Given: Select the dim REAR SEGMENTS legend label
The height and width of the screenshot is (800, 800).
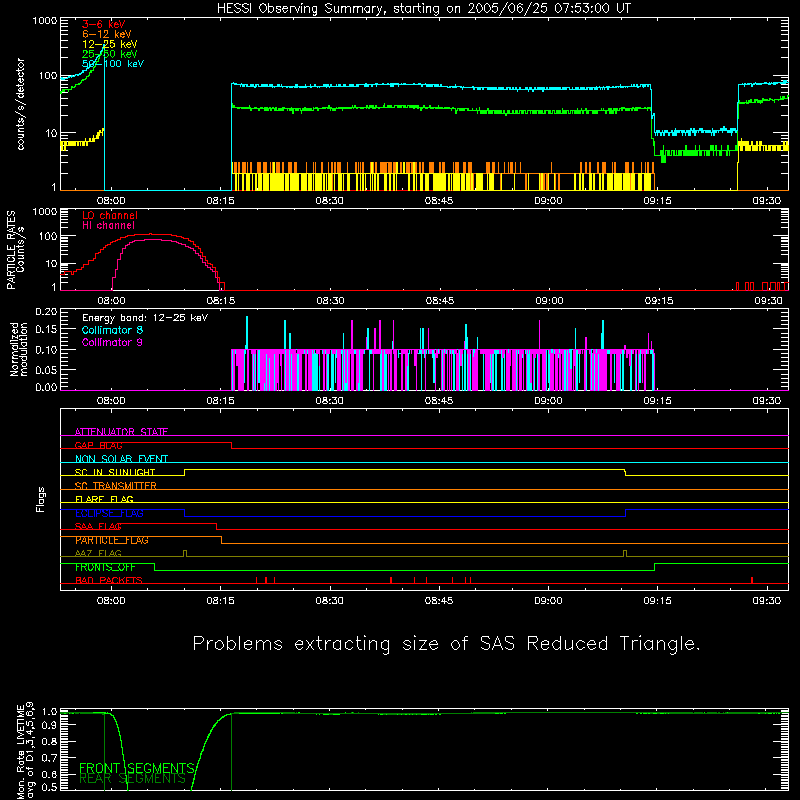Looking at the screenshot, I should (x=132, y=779).
